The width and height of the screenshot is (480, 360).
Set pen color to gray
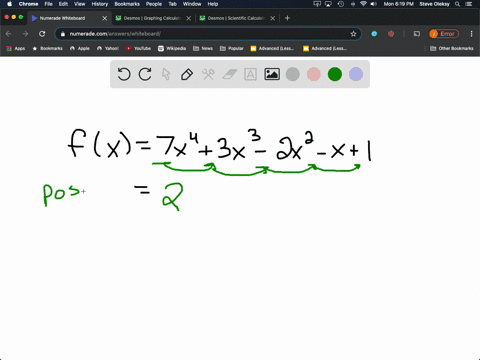(293, 74)
